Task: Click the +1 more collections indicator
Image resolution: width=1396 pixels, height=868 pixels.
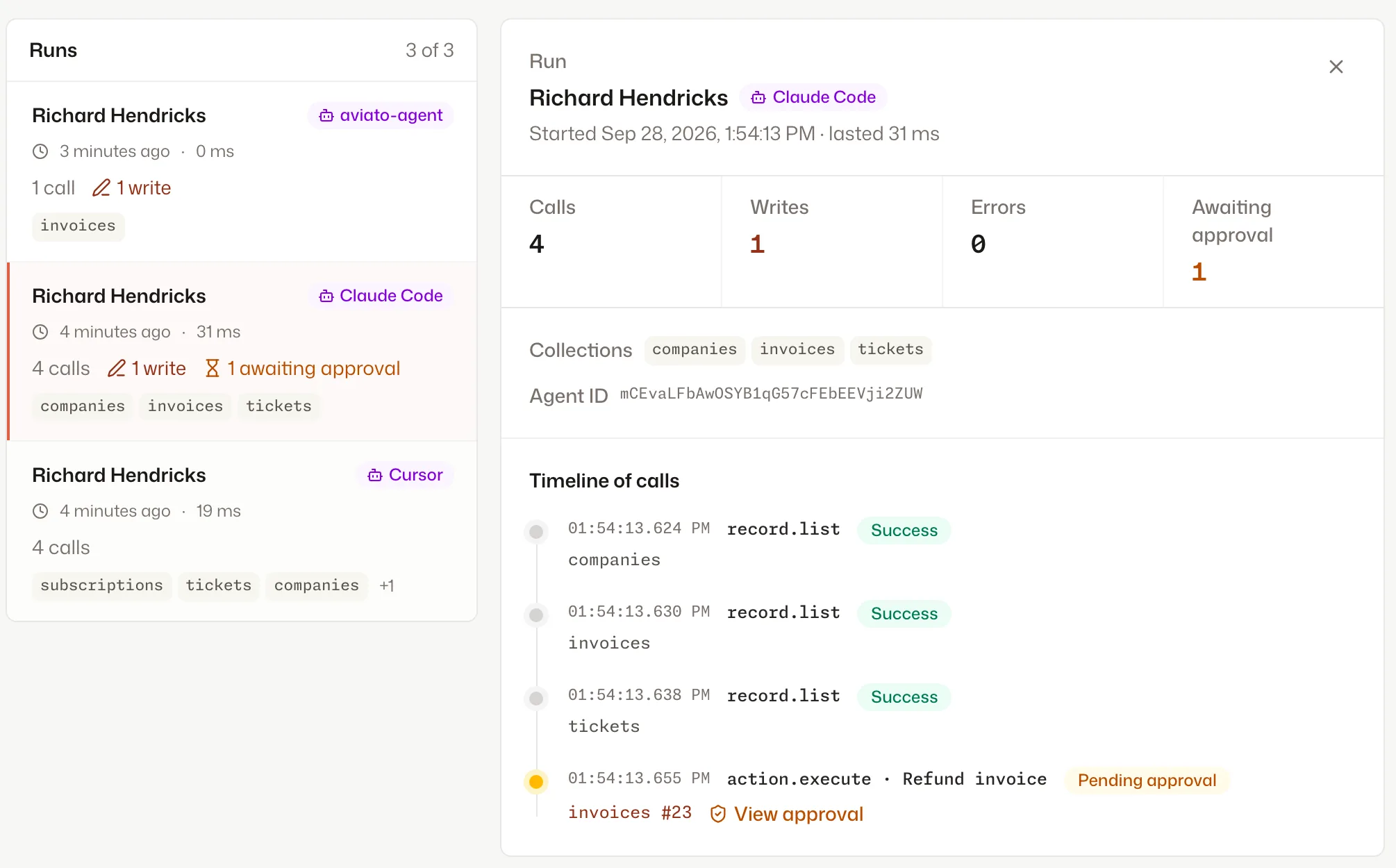Action: pyautogui.click(x=387, y=585)
